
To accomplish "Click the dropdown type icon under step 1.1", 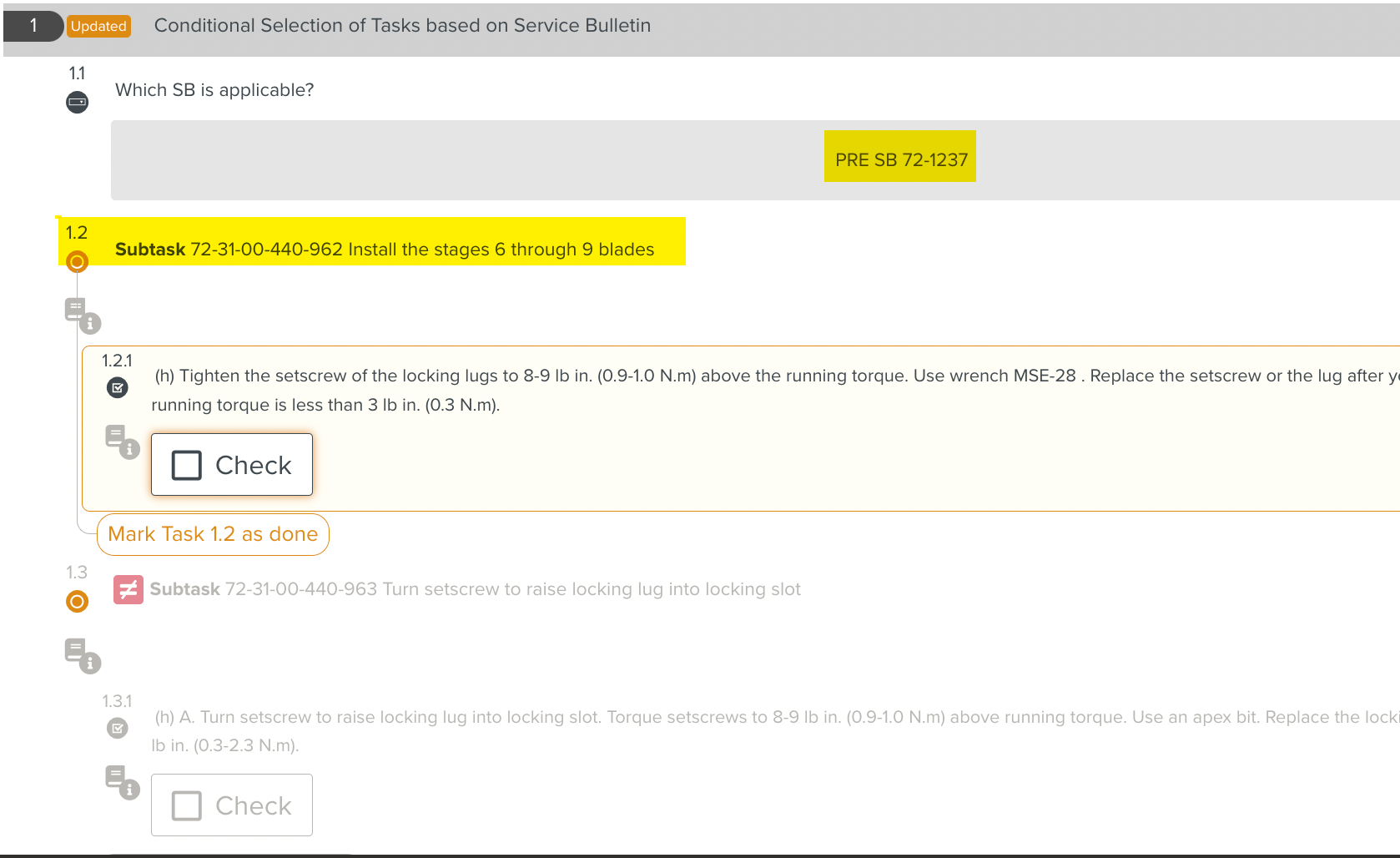I will (x=77, y=103).
